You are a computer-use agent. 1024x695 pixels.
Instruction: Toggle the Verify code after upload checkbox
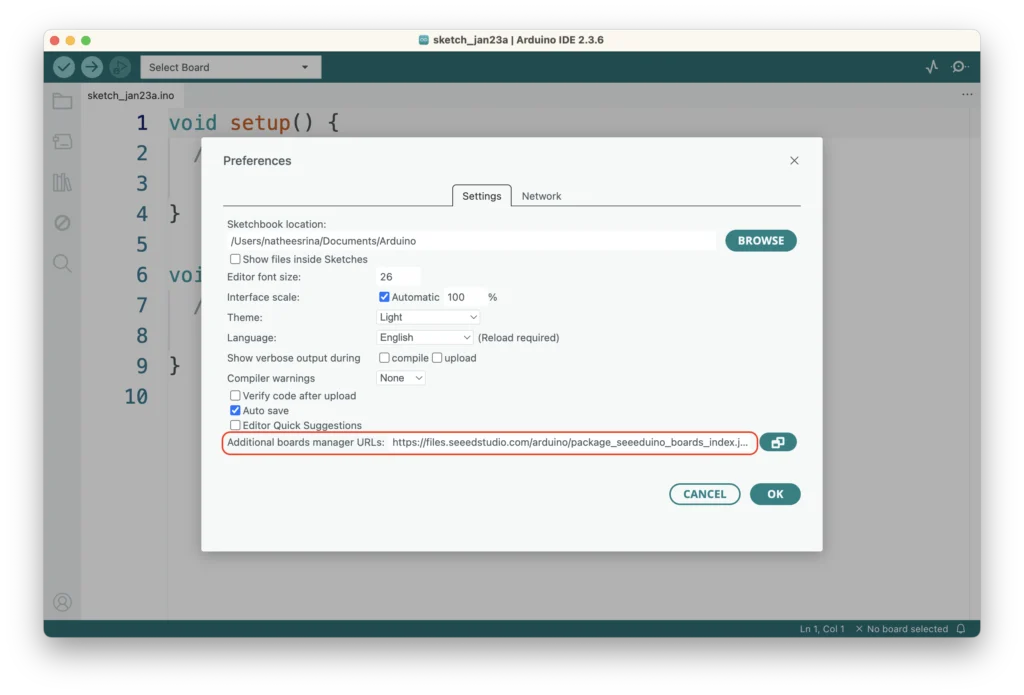pyautogui.click(x=235, y=395)
